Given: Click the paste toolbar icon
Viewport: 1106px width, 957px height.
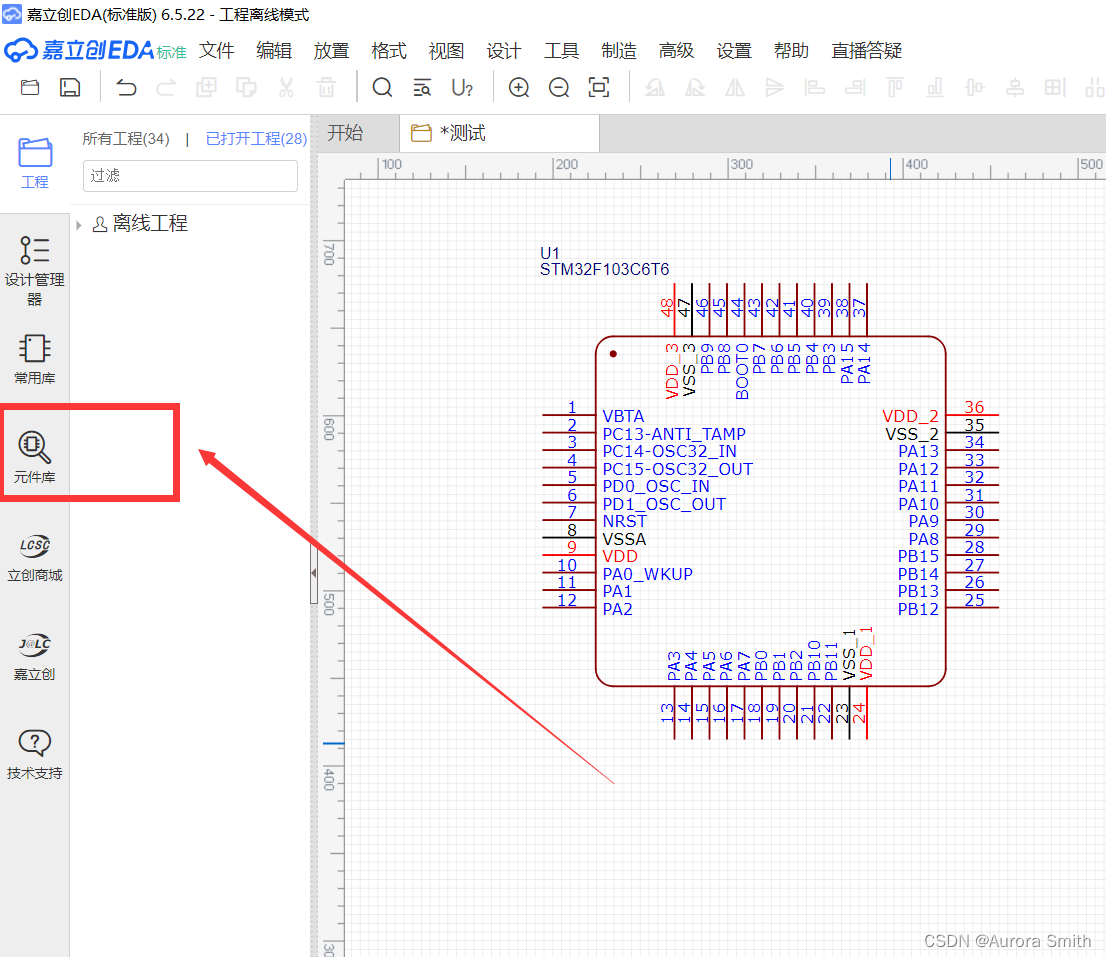Looking at the screenshot, I should pyautogui.click(x=246, y=87).
